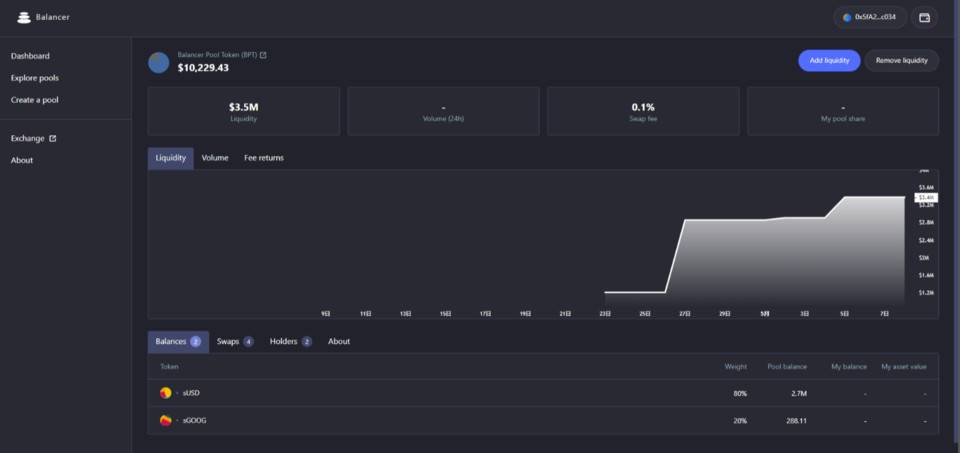Click the Balancer logo icon
Screen dimensions: 960x453
tap(24, 17)
